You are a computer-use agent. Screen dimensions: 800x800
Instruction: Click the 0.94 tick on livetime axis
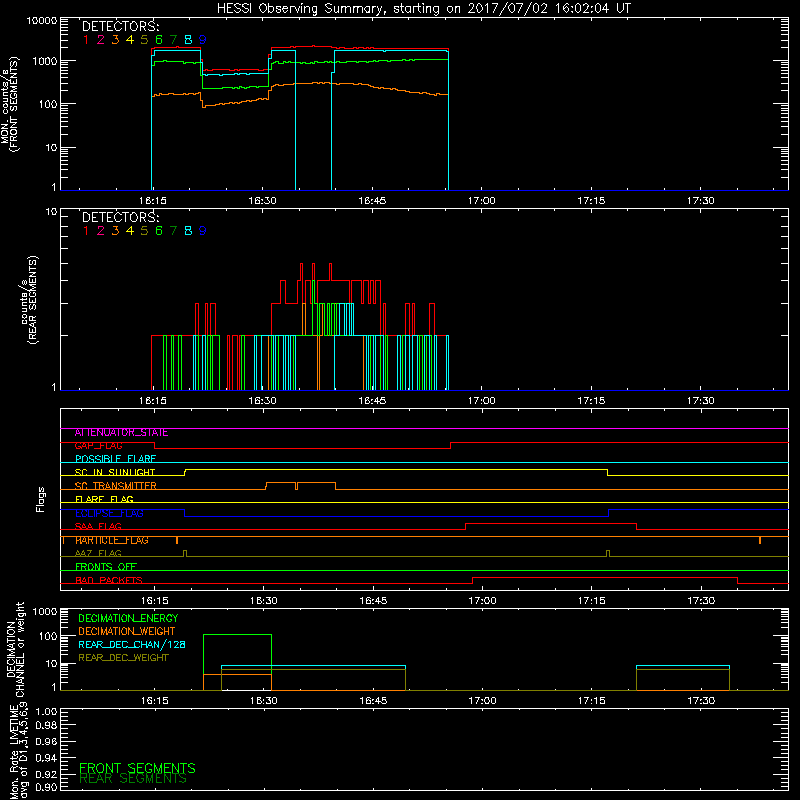click(x=46, y=757)
